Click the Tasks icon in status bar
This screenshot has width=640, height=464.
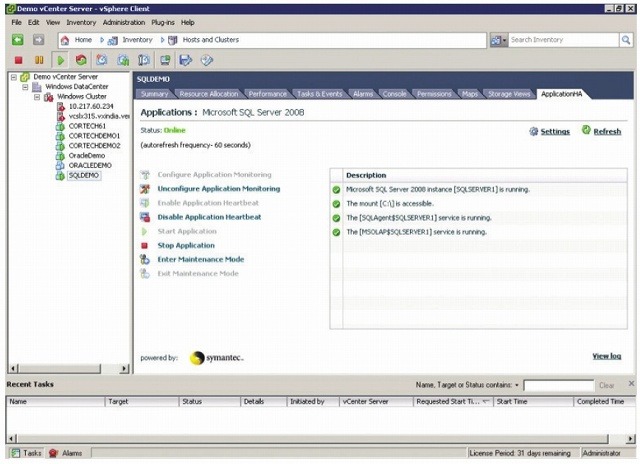(x=16, y=453)
